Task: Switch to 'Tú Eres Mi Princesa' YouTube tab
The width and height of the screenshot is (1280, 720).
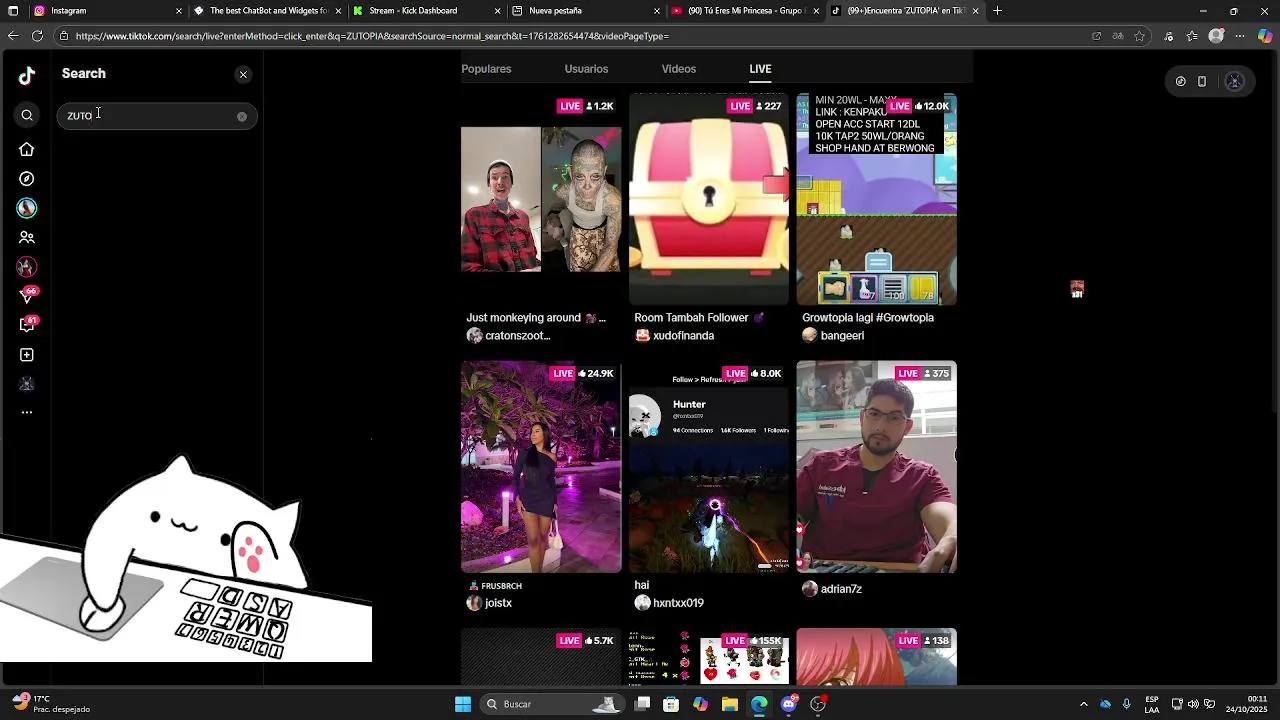Action: tap(746, 11)
